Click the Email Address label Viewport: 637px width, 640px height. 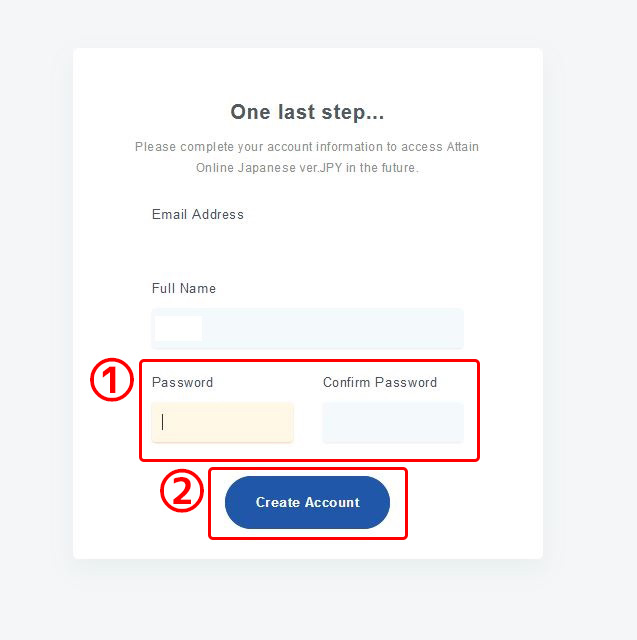tap(197, 214)
